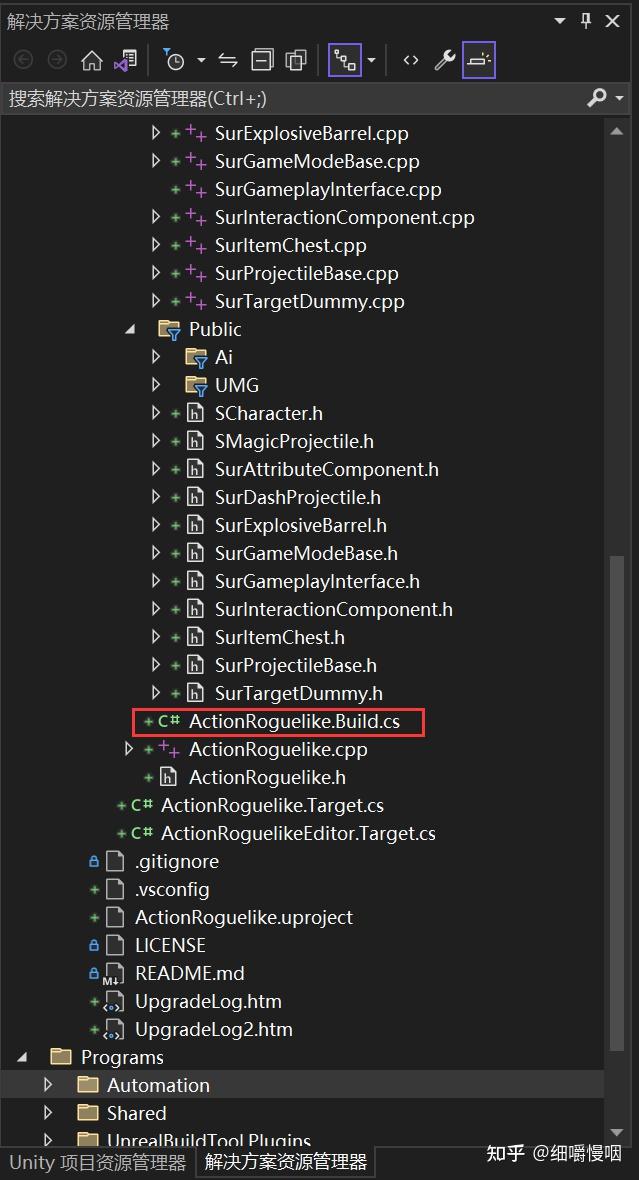
Task: Open the search options dropdown arrow
Action: click(x=620, y=98)
